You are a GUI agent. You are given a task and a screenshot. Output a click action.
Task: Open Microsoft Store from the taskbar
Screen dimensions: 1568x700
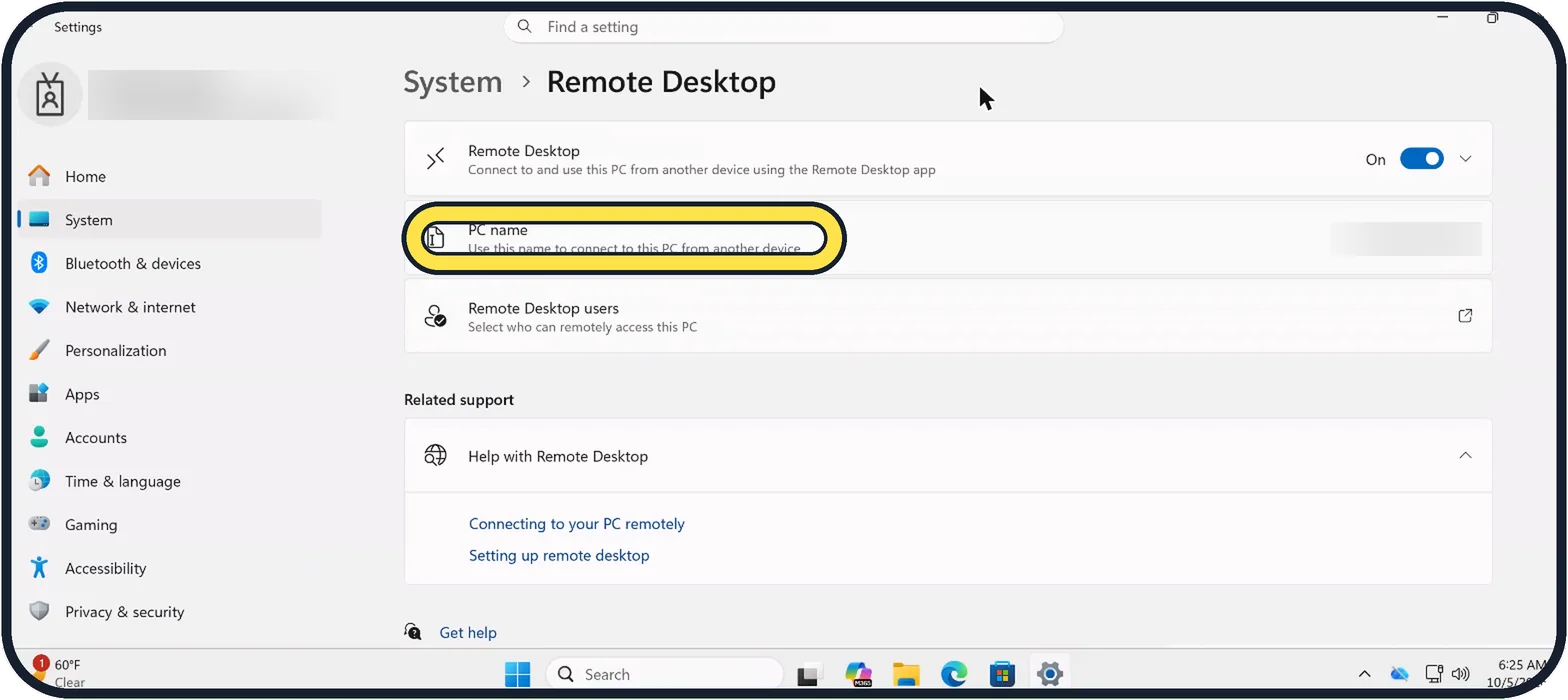click(1002, 675)
